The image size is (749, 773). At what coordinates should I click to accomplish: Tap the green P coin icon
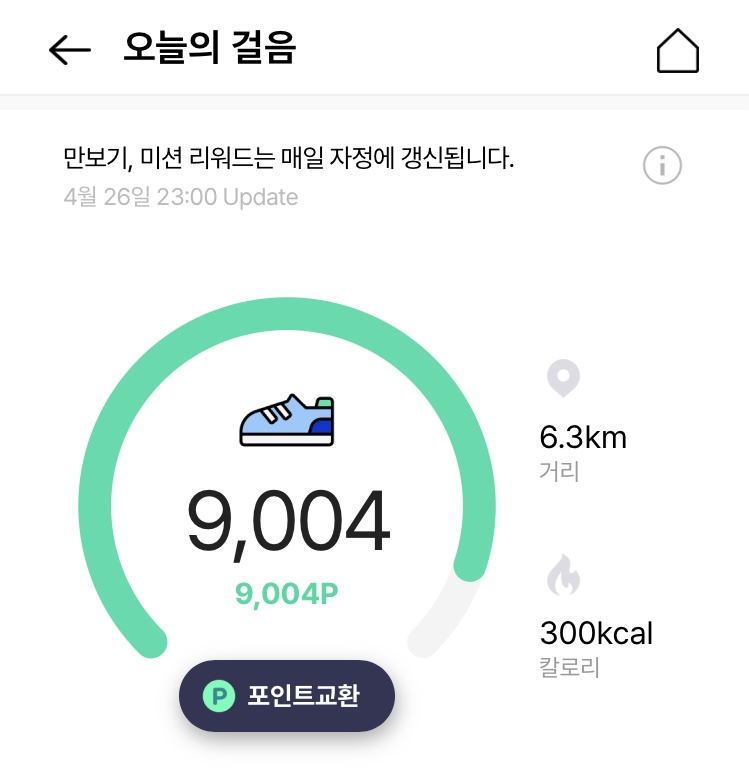(x=218, y=696)
